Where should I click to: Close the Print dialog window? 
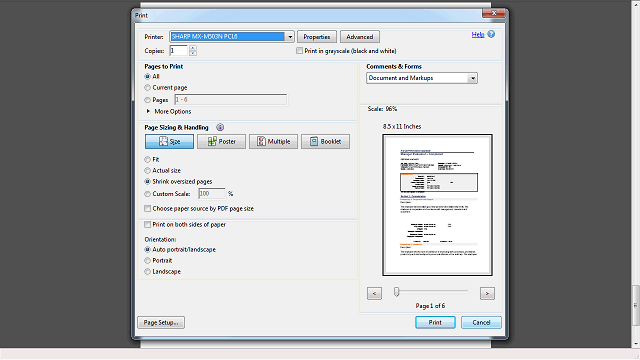(x=493, y=13)
